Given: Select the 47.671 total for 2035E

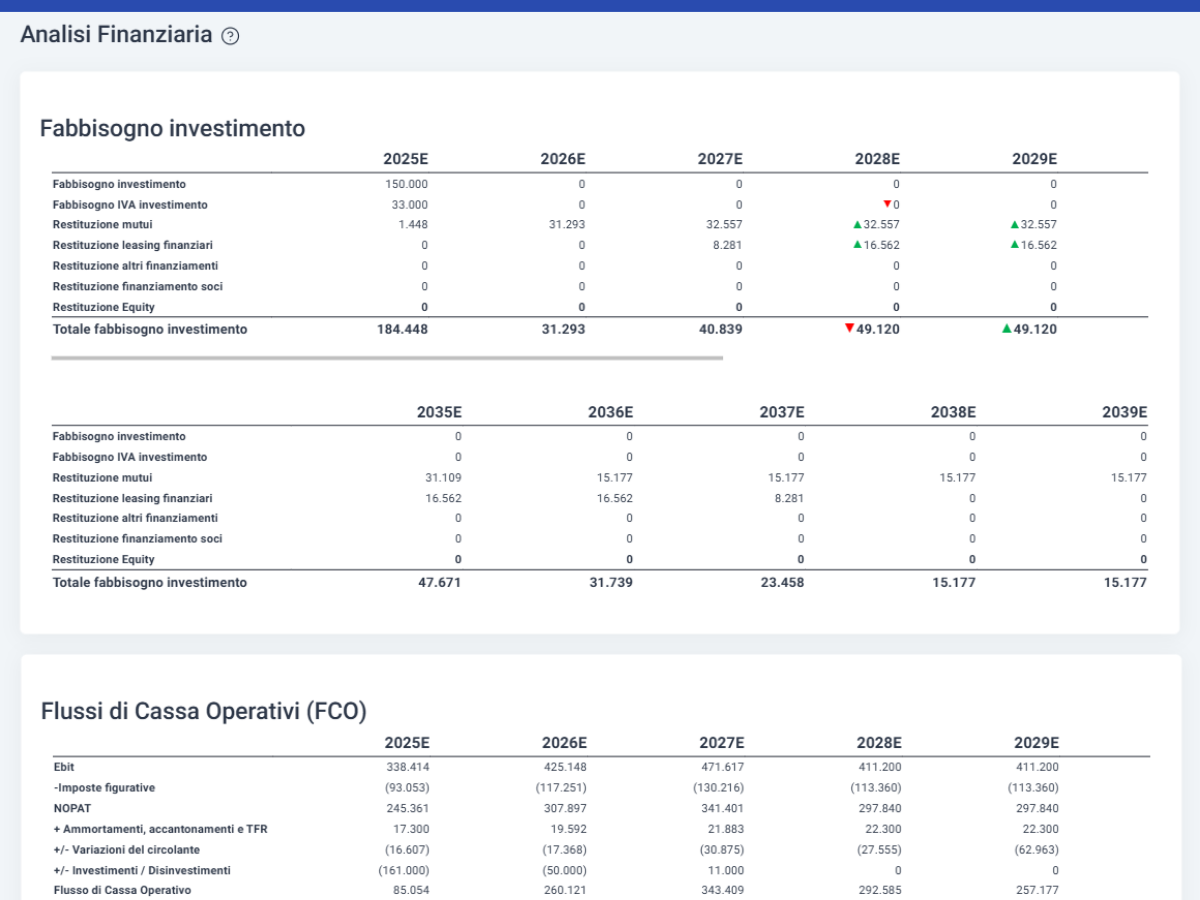Looking at the screenshot, I should [x=440, y=582].
